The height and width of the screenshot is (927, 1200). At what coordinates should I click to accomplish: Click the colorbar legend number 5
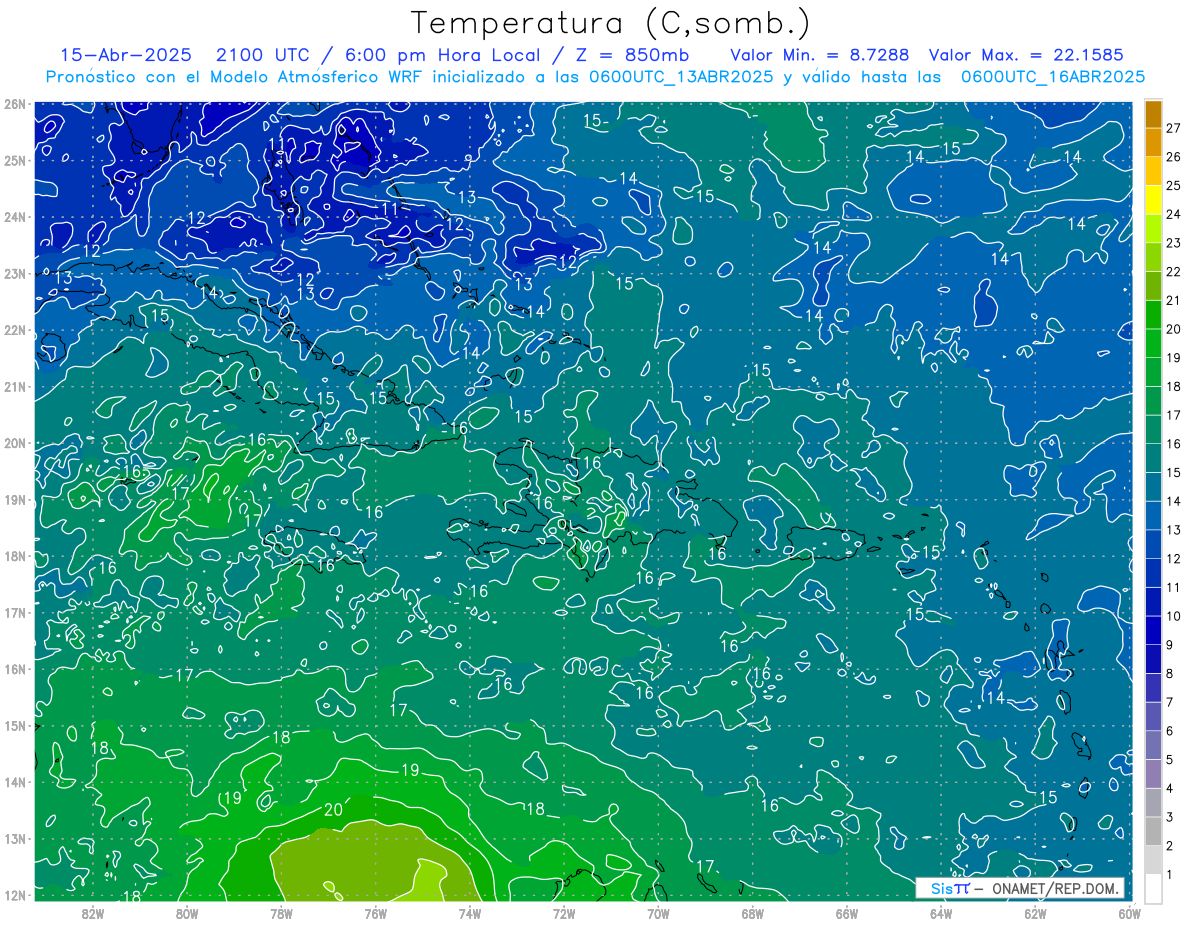1171,760
